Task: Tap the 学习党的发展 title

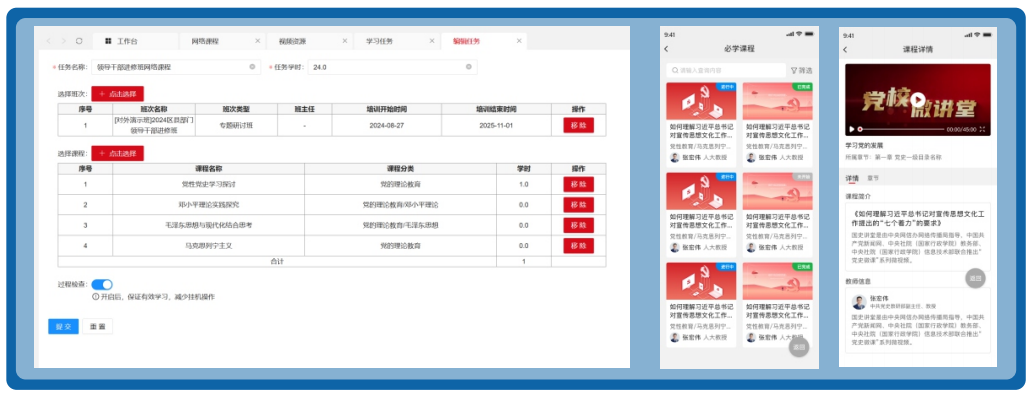Action: pos(864,145)
